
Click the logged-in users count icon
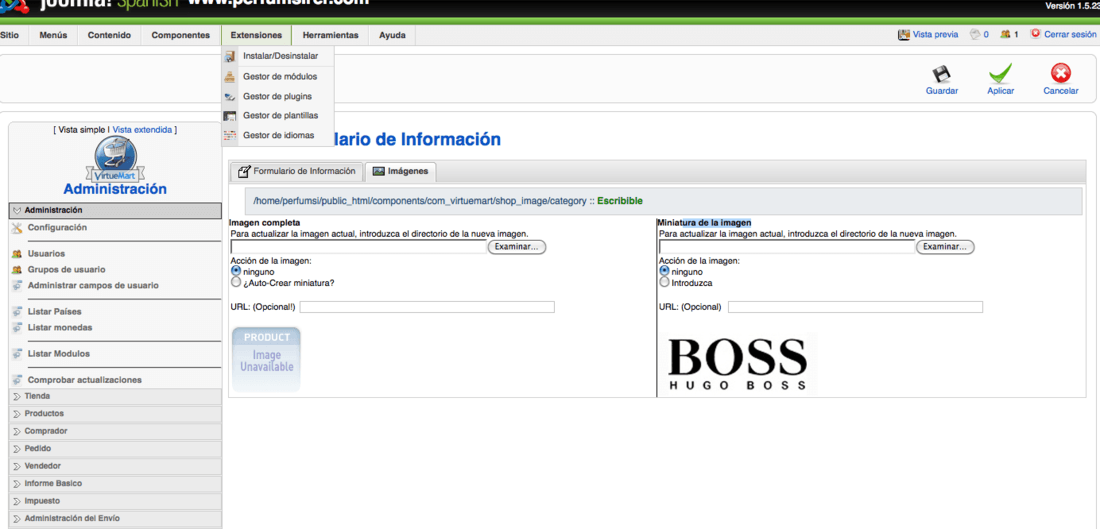click(x=1005, y=34)
